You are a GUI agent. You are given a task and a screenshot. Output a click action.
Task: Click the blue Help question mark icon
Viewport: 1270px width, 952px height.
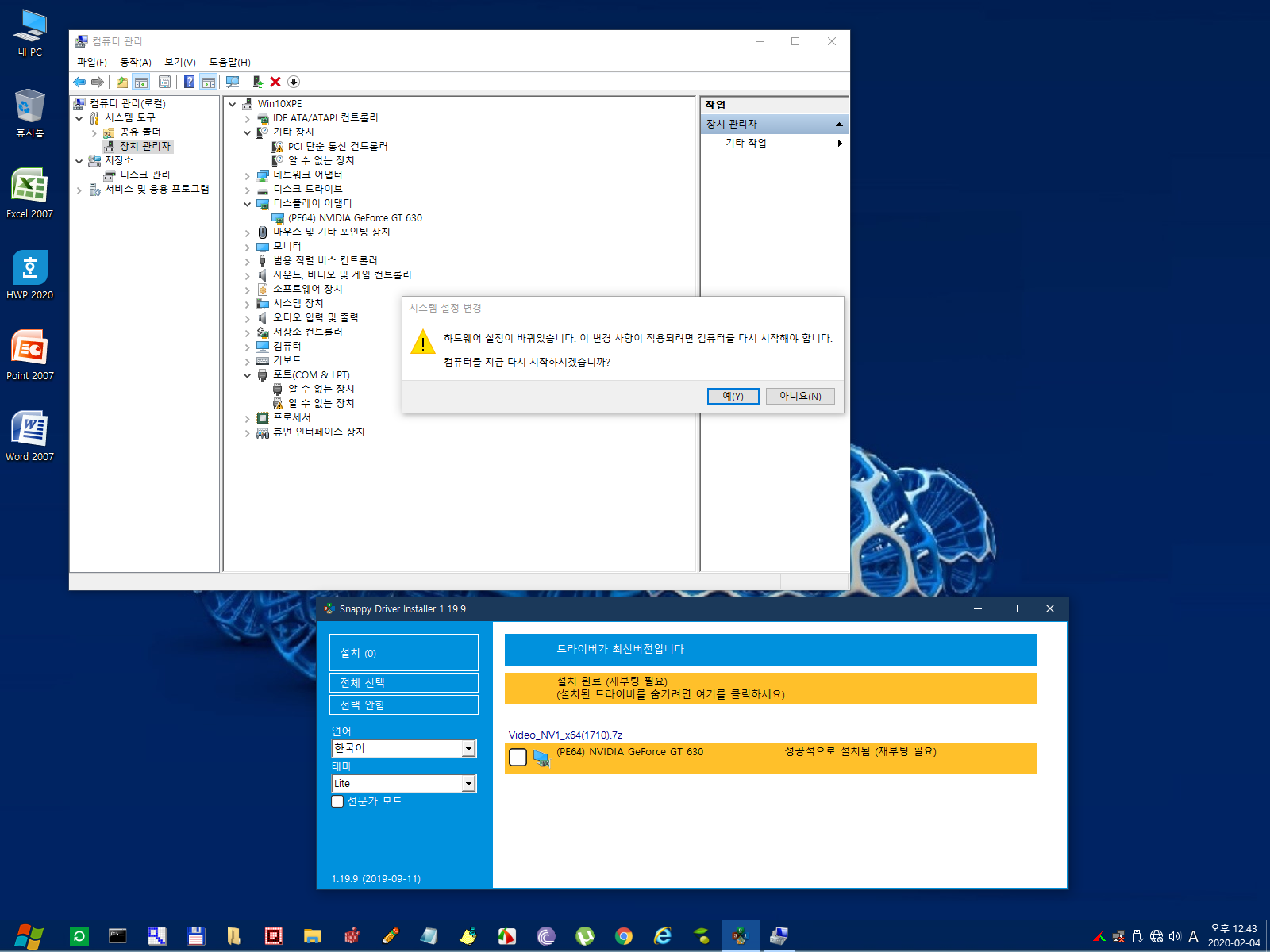pos(189,82)
